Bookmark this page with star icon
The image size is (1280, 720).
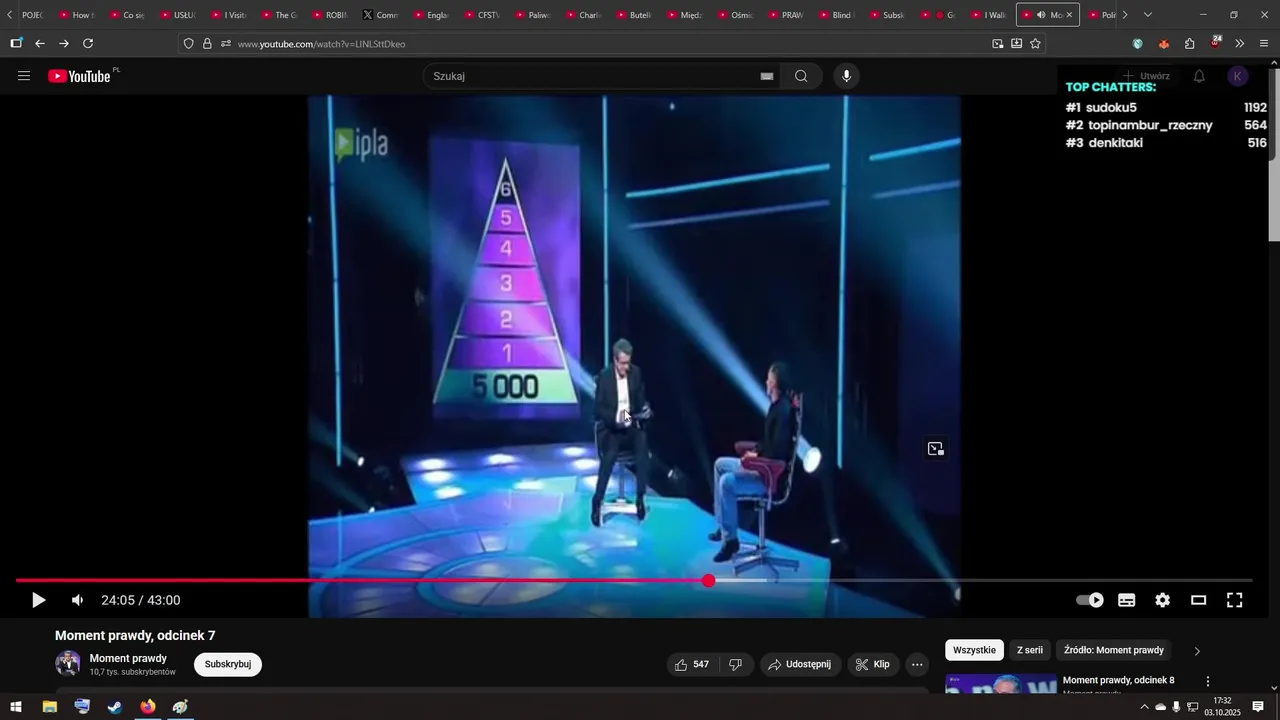click(1035, 44)
